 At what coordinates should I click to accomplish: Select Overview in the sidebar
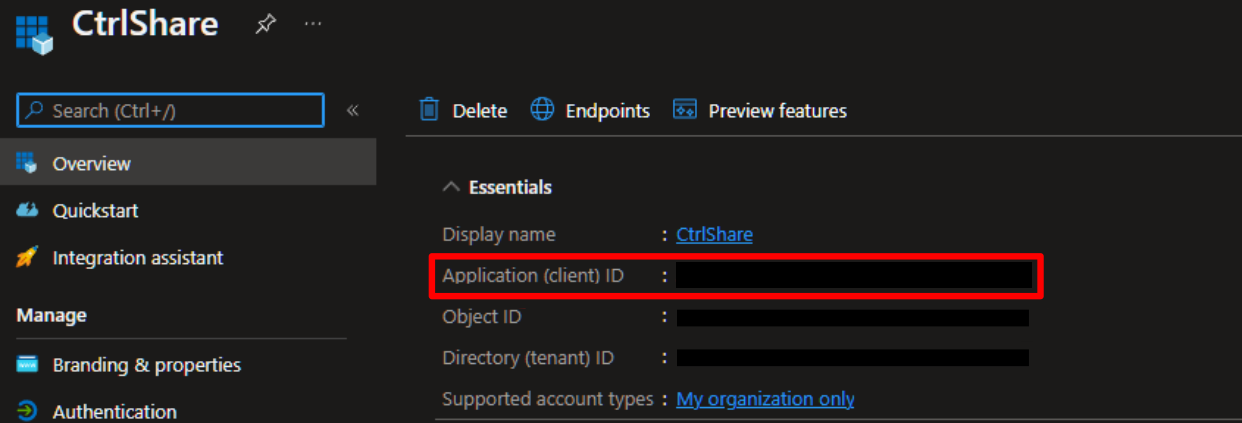(188, 163)
